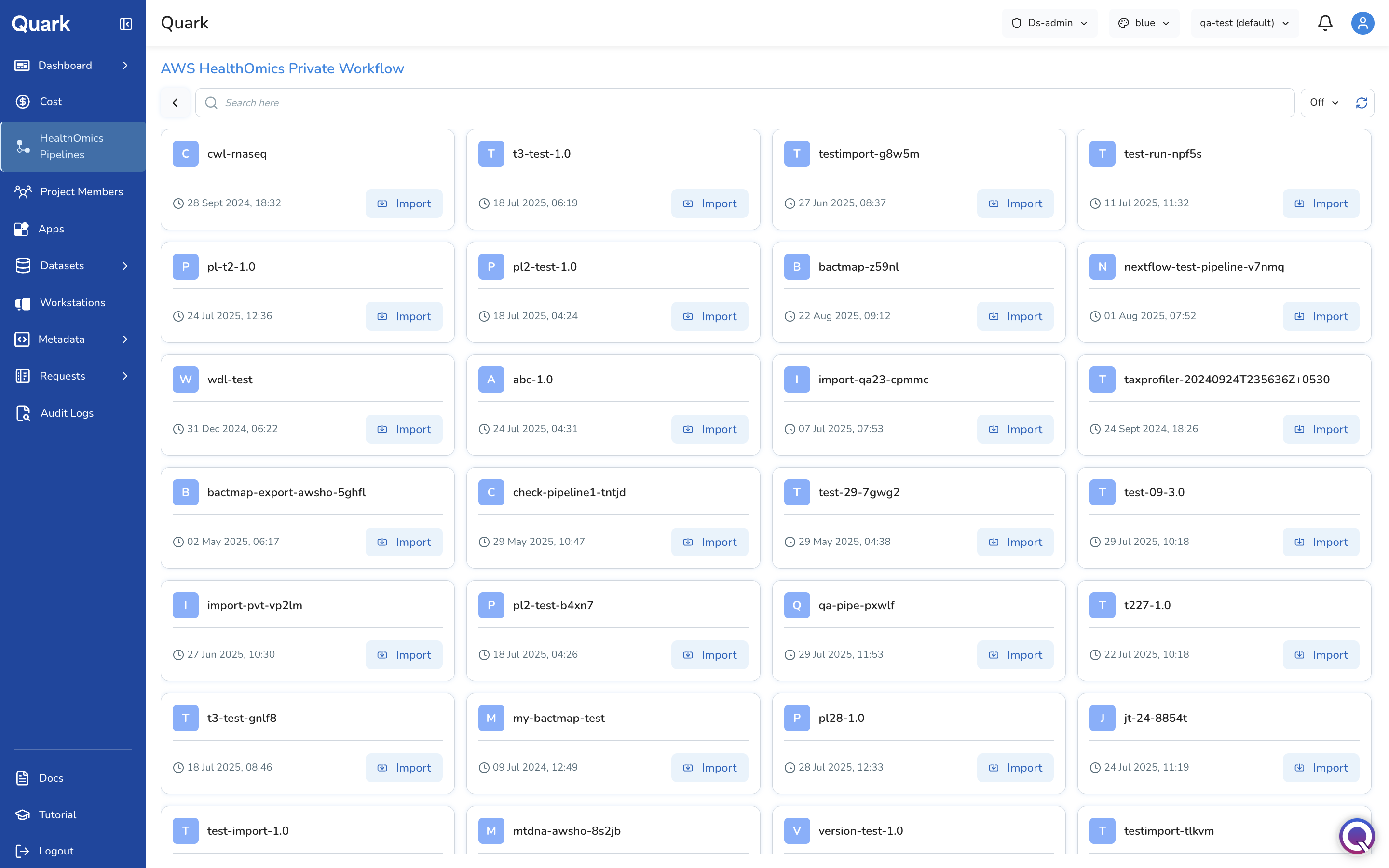1389x868 pixels.
Task: Expand the Metadata menu chevron
Action: point(125,339)
